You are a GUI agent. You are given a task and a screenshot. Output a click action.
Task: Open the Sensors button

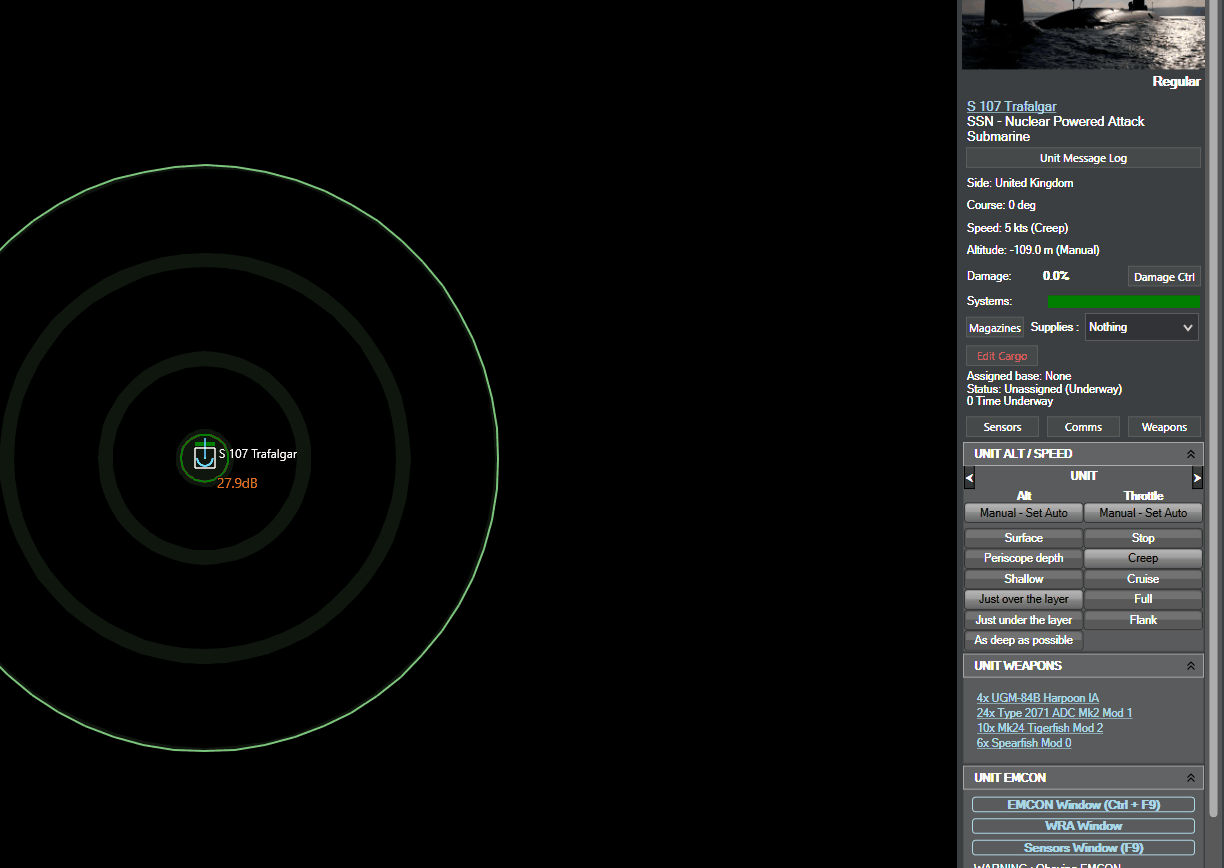1002,427
